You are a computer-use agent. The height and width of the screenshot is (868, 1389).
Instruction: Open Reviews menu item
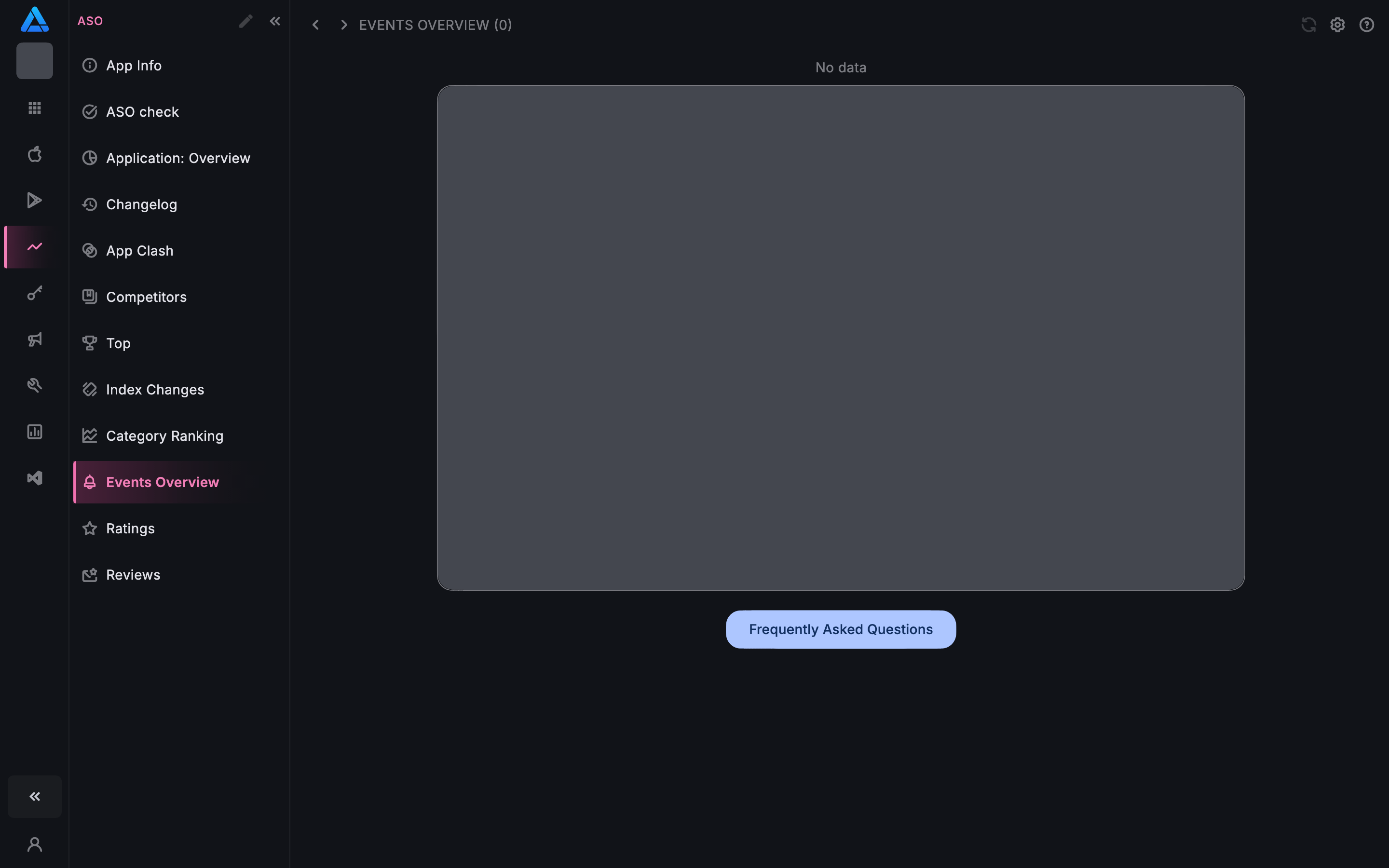(179, 575)
